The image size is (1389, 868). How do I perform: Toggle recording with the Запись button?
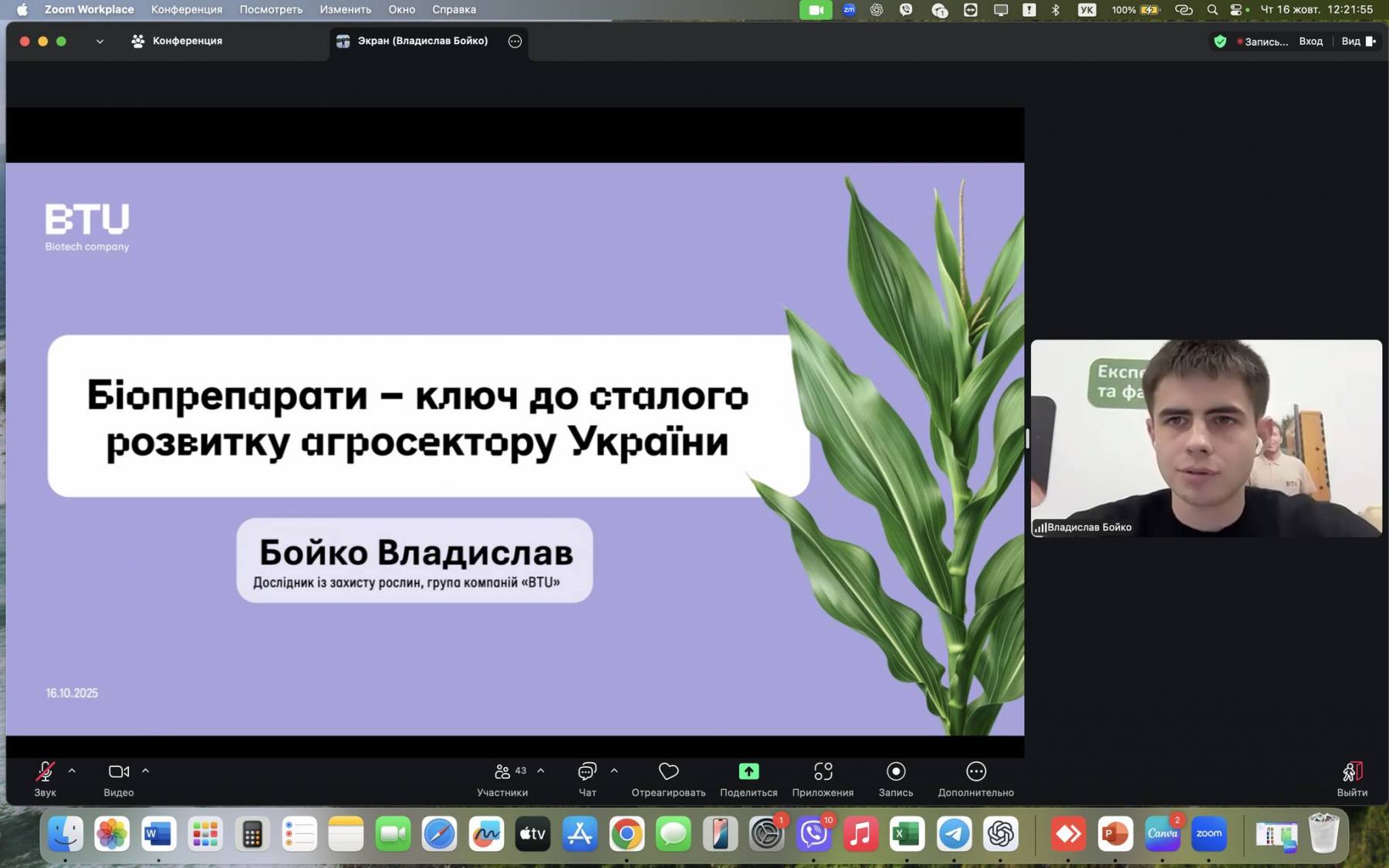click(x=895, y=772)
